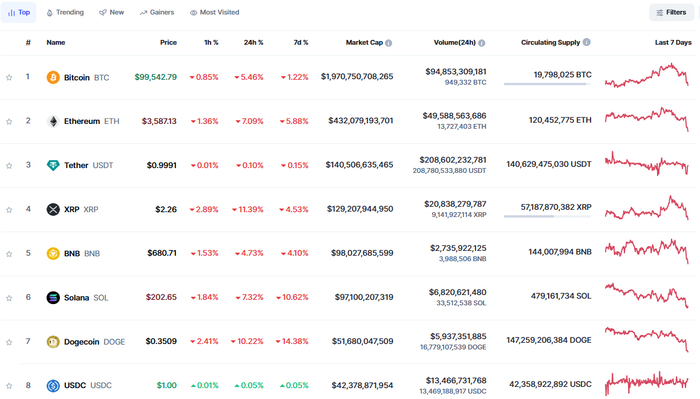Click Bitcoin's circulating supply progress bar
This screenshot has height=399, width=700.
coord(547,84)
